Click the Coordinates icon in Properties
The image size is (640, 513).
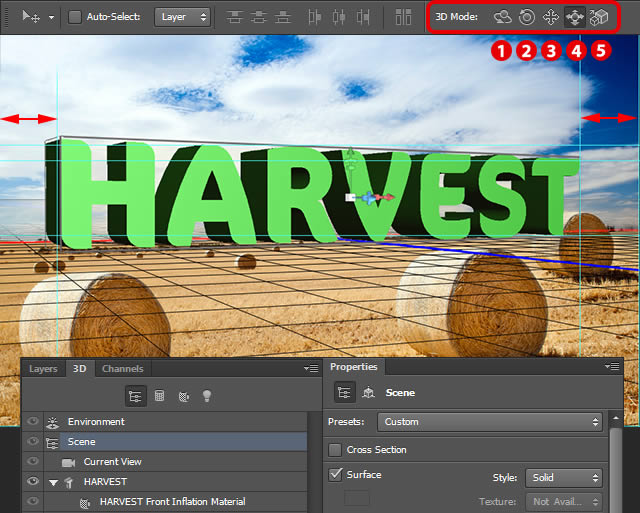[x=369, y=393]
